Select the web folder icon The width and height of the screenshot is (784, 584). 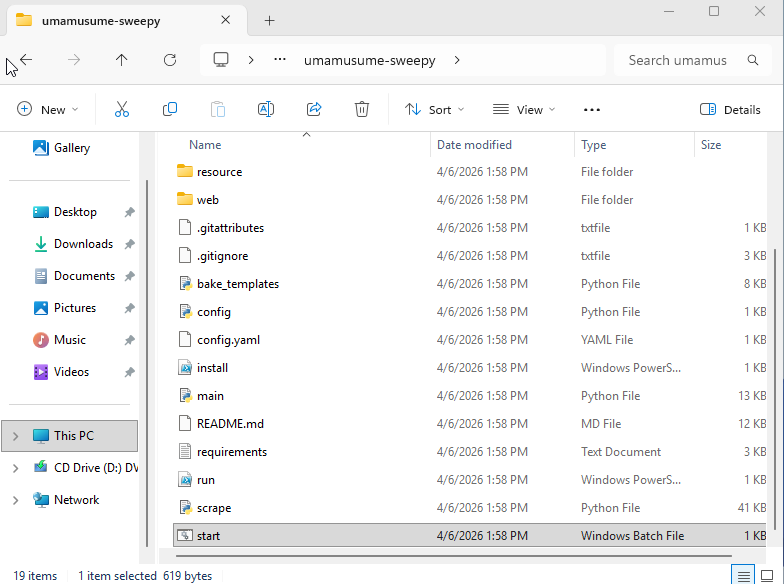(x=184, y=200)
